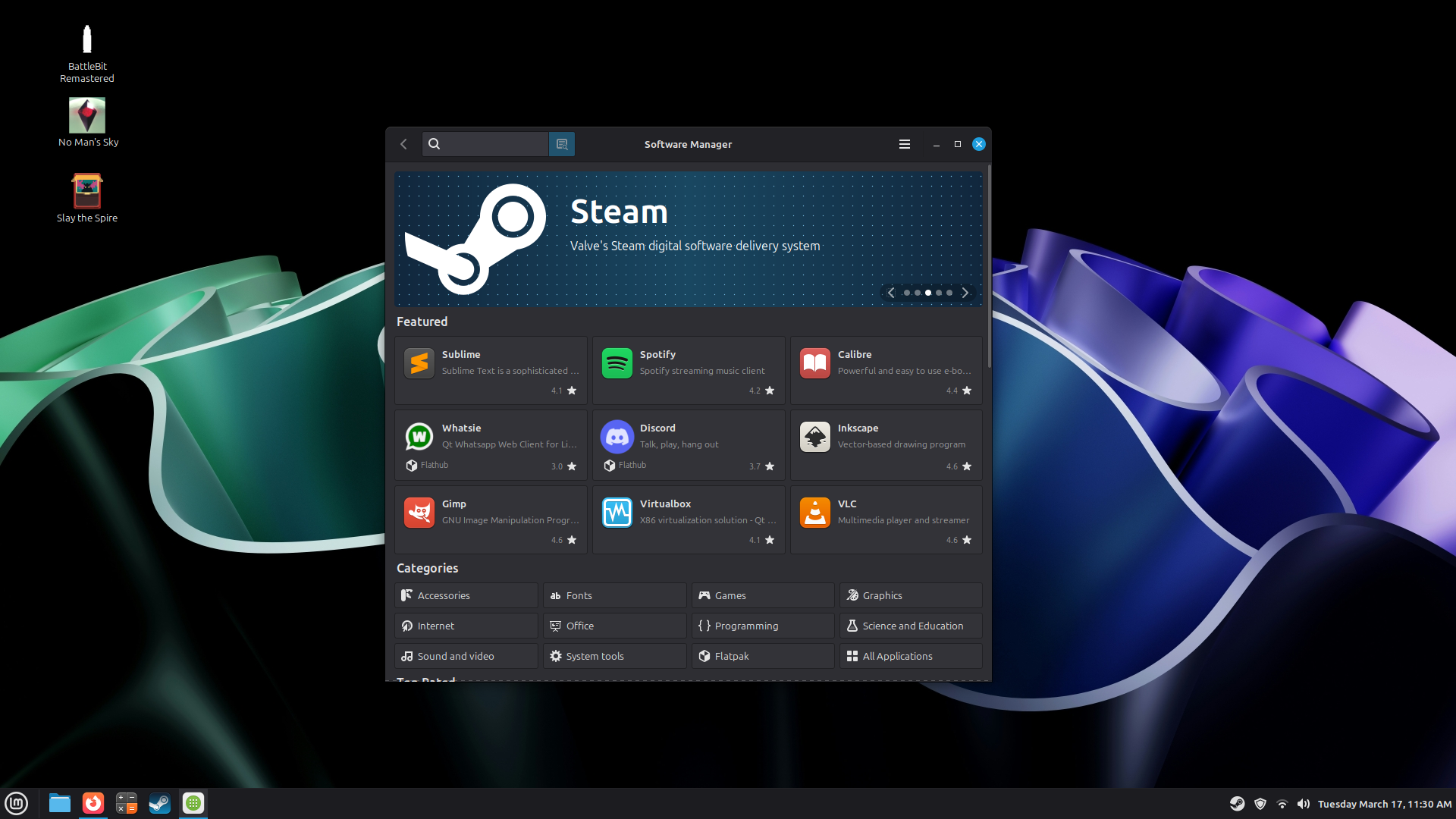Screen dimensions: 1456x819
Task: Go to previous banner slide using left chevron
Action: [891, 293]
